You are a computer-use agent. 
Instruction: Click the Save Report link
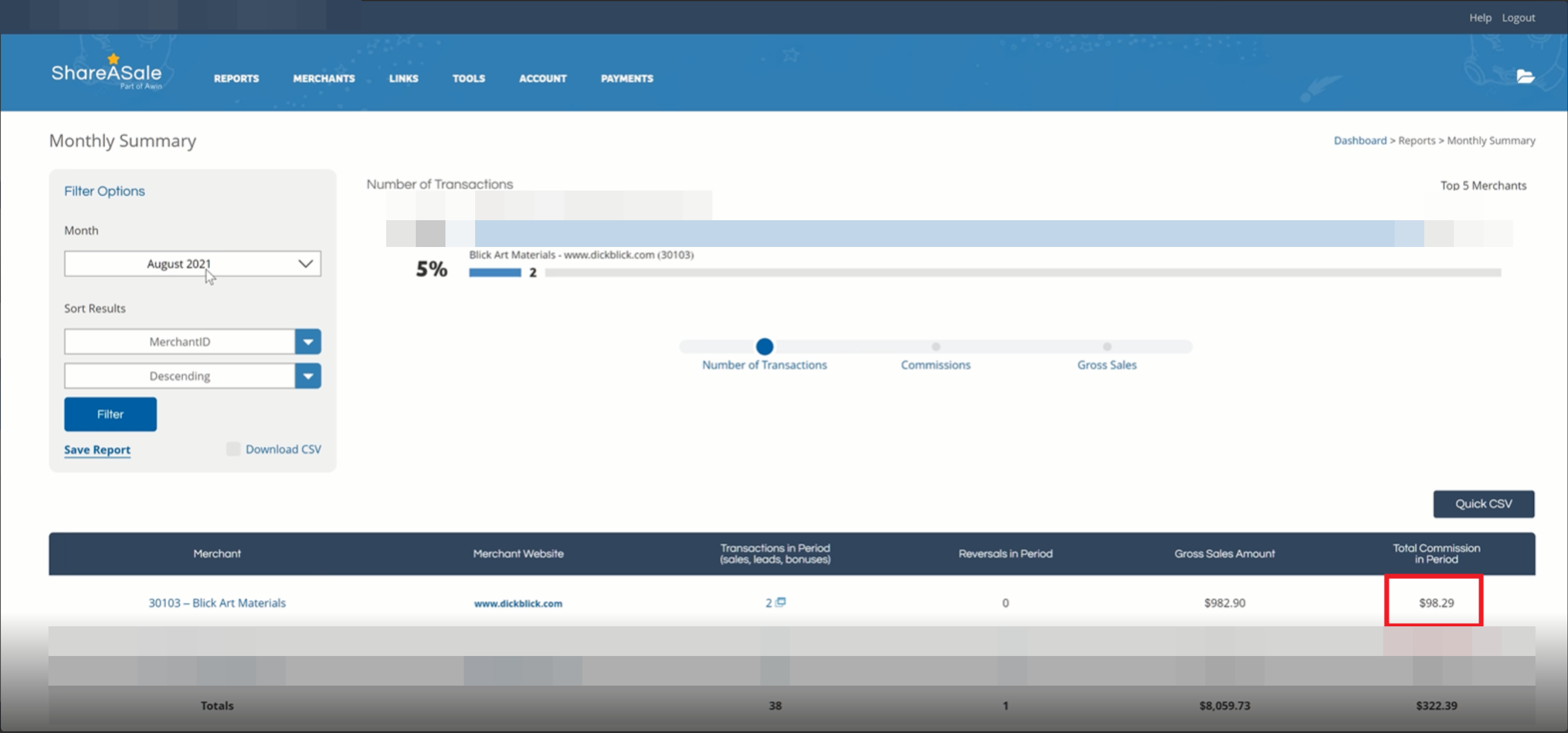(98, 449)
